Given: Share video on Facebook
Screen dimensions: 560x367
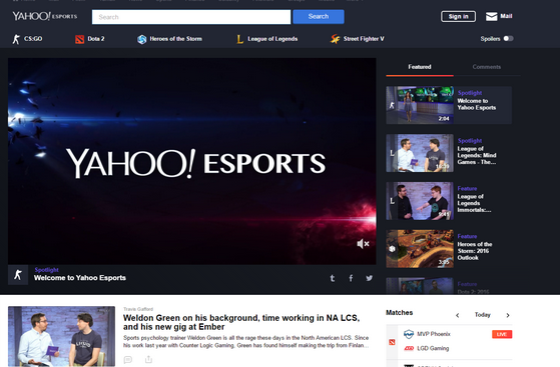Looking at the screenshot, I should coord(351,278).
